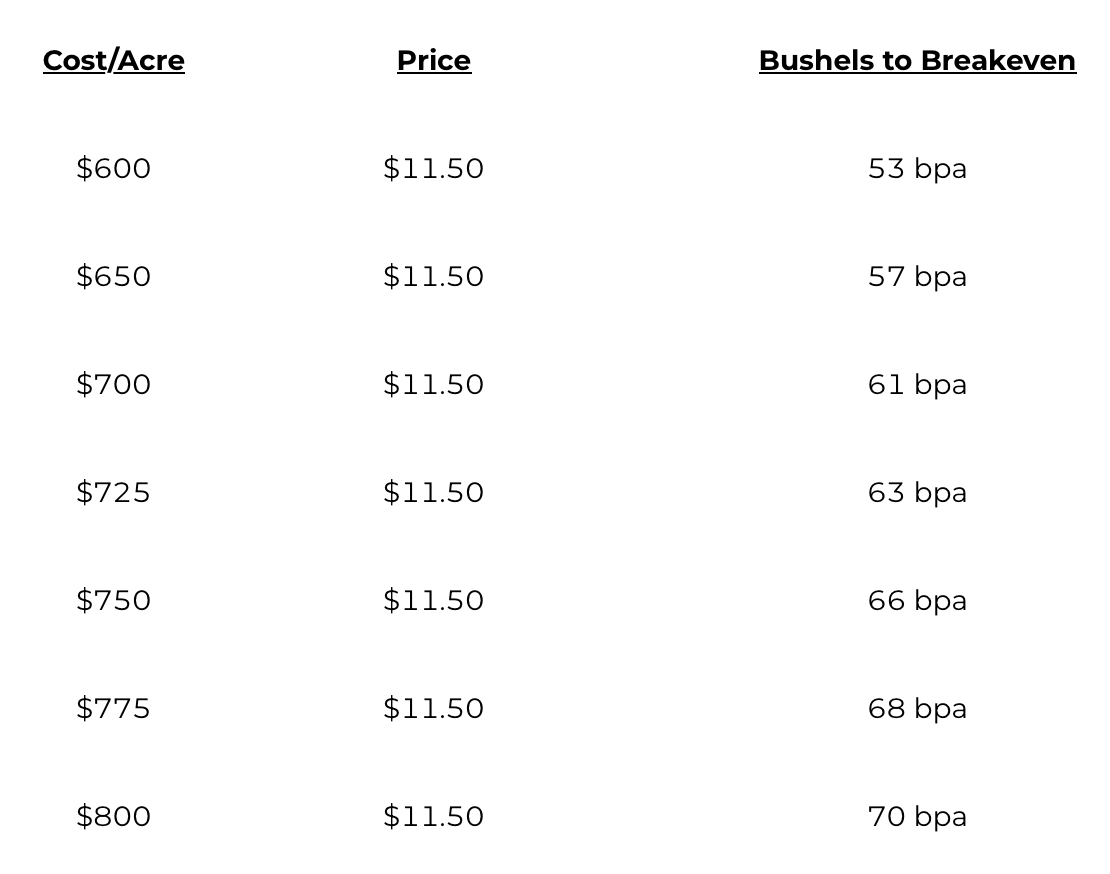The height and width of the screenshot is (874, 1110).
Task: Click the Bushels to Breakeven header
Action: [x=917, y=61]
